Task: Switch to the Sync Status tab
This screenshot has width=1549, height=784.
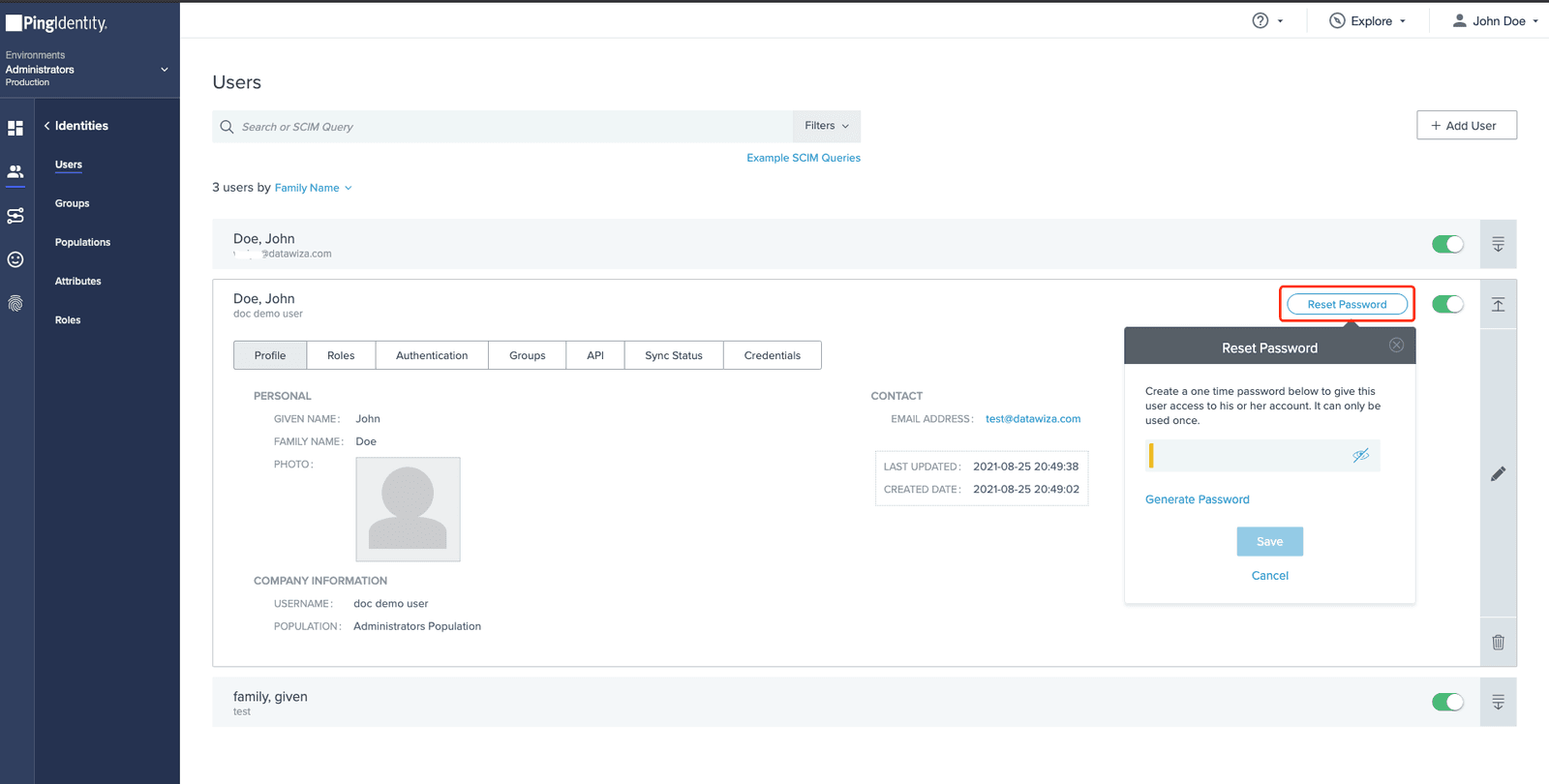Action: point(674,355)
